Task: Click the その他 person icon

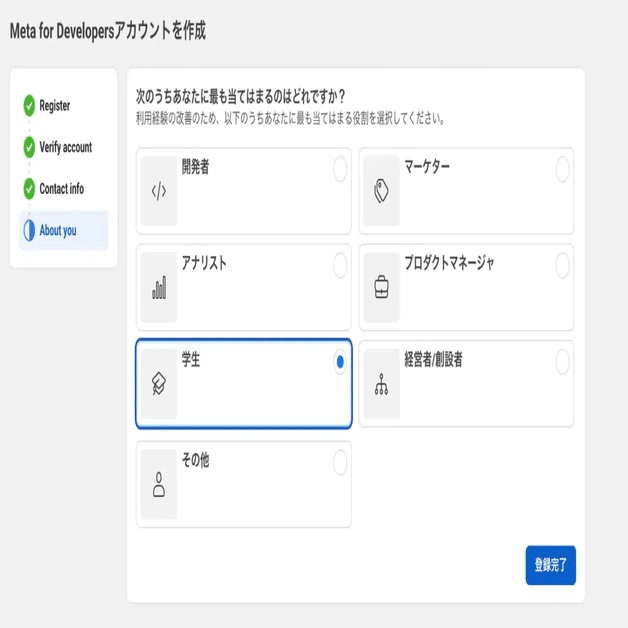Action: click(159, 485)
